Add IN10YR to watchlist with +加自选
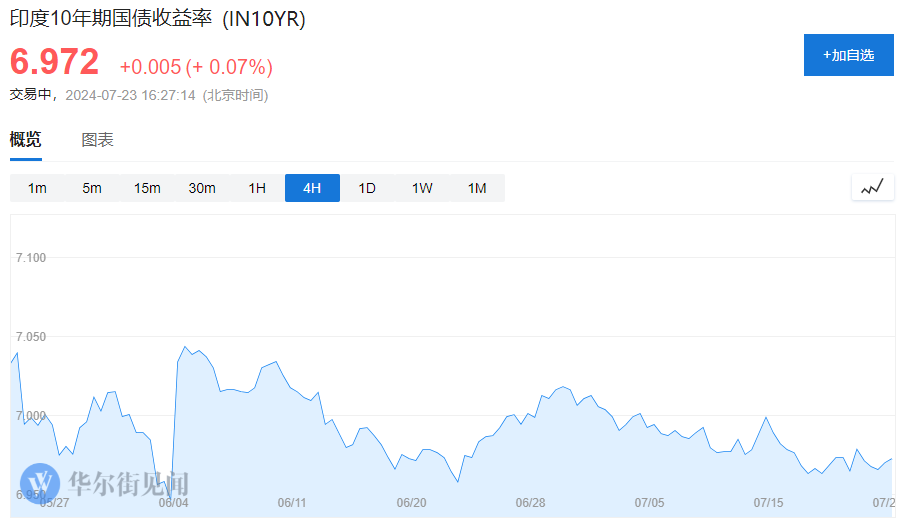 pyautogui.click(x=849, y=55)
